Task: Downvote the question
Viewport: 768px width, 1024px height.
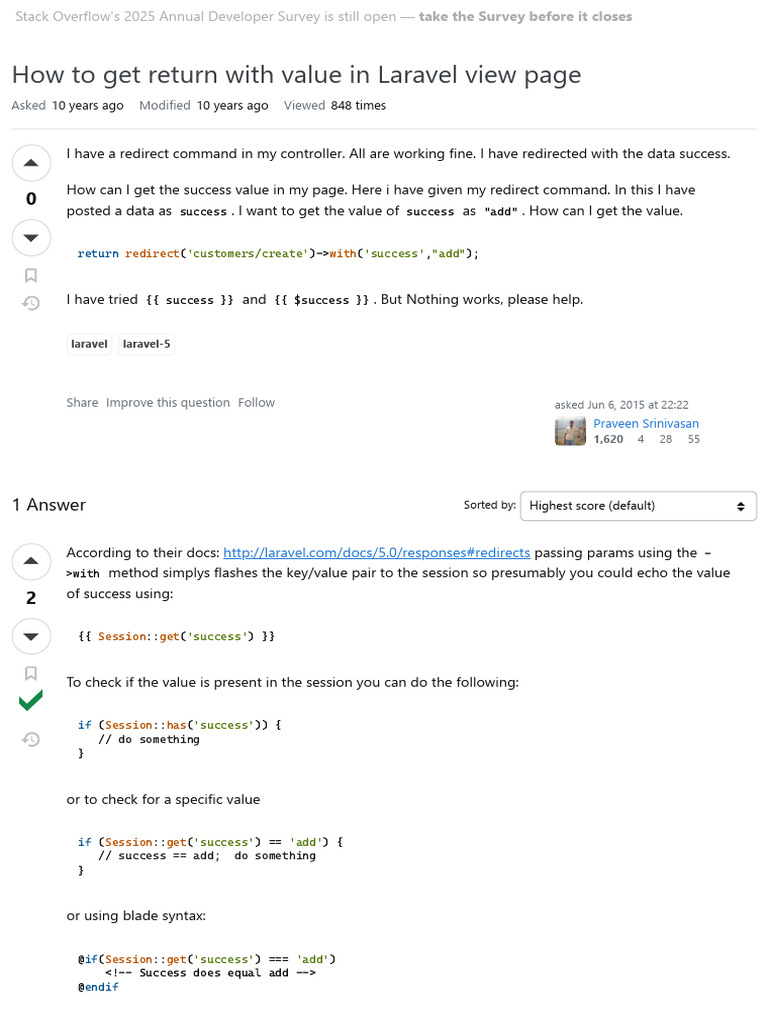Action: [x=31, y=237]
